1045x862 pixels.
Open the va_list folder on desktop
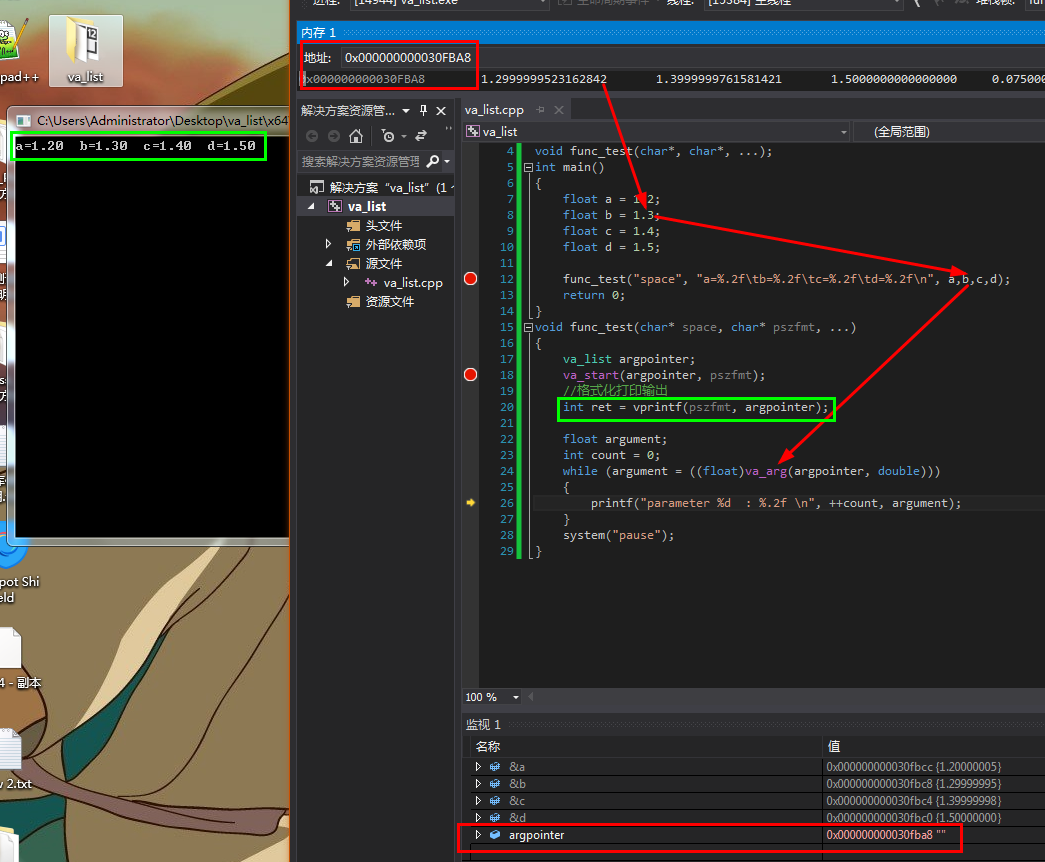(85, 51)
